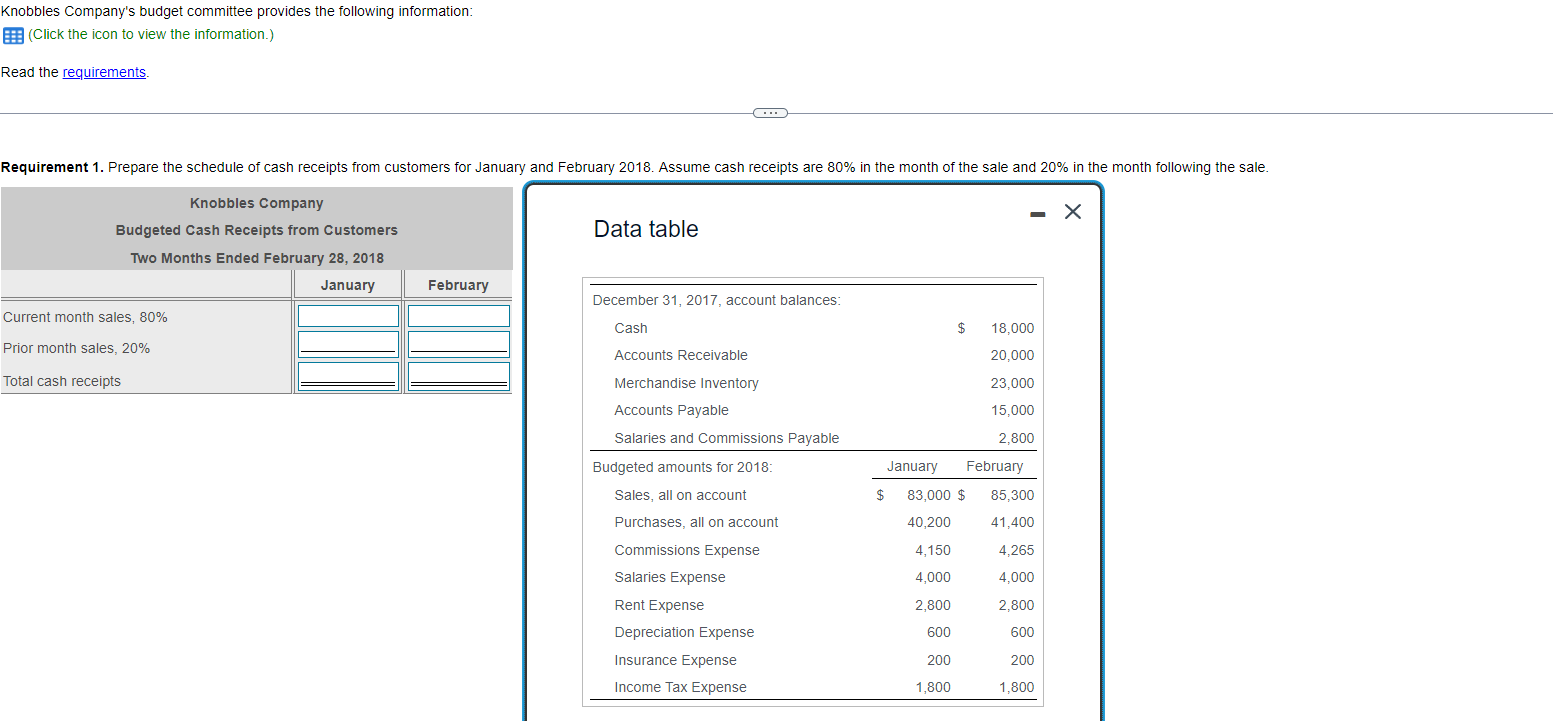Click February input for Prior month sales
Screen dimensions: 1553x721
(x=458, y=344)
